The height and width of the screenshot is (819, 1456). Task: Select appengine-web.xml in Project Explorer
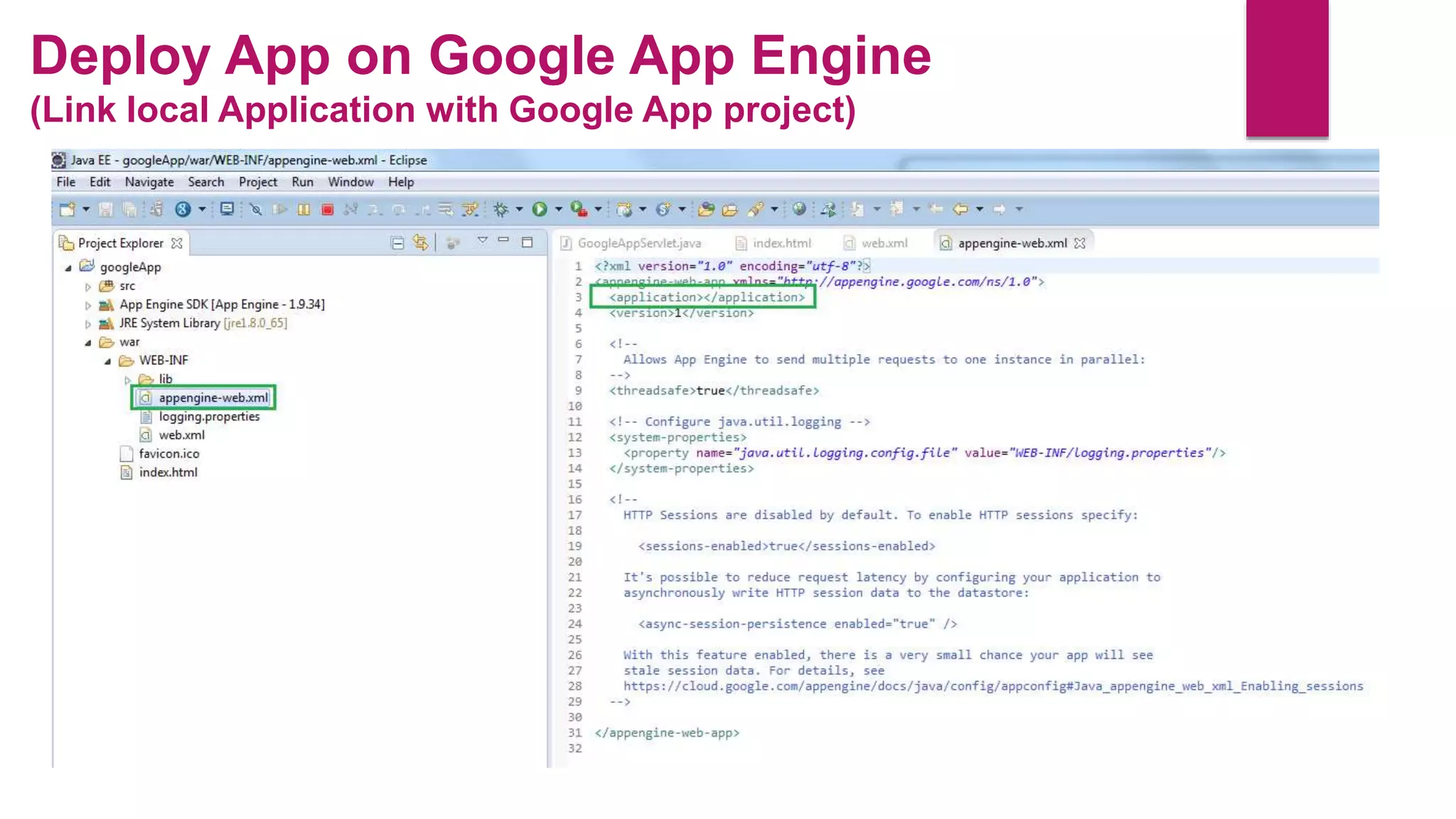click(x=204, y=397)
